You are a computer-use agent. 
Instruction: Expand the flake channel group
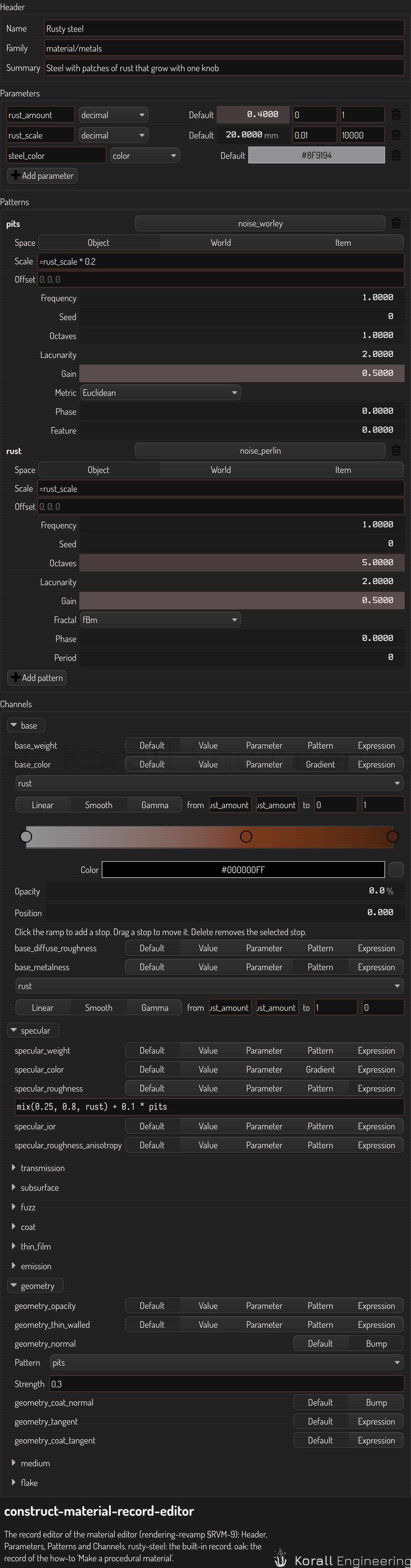24,1482
